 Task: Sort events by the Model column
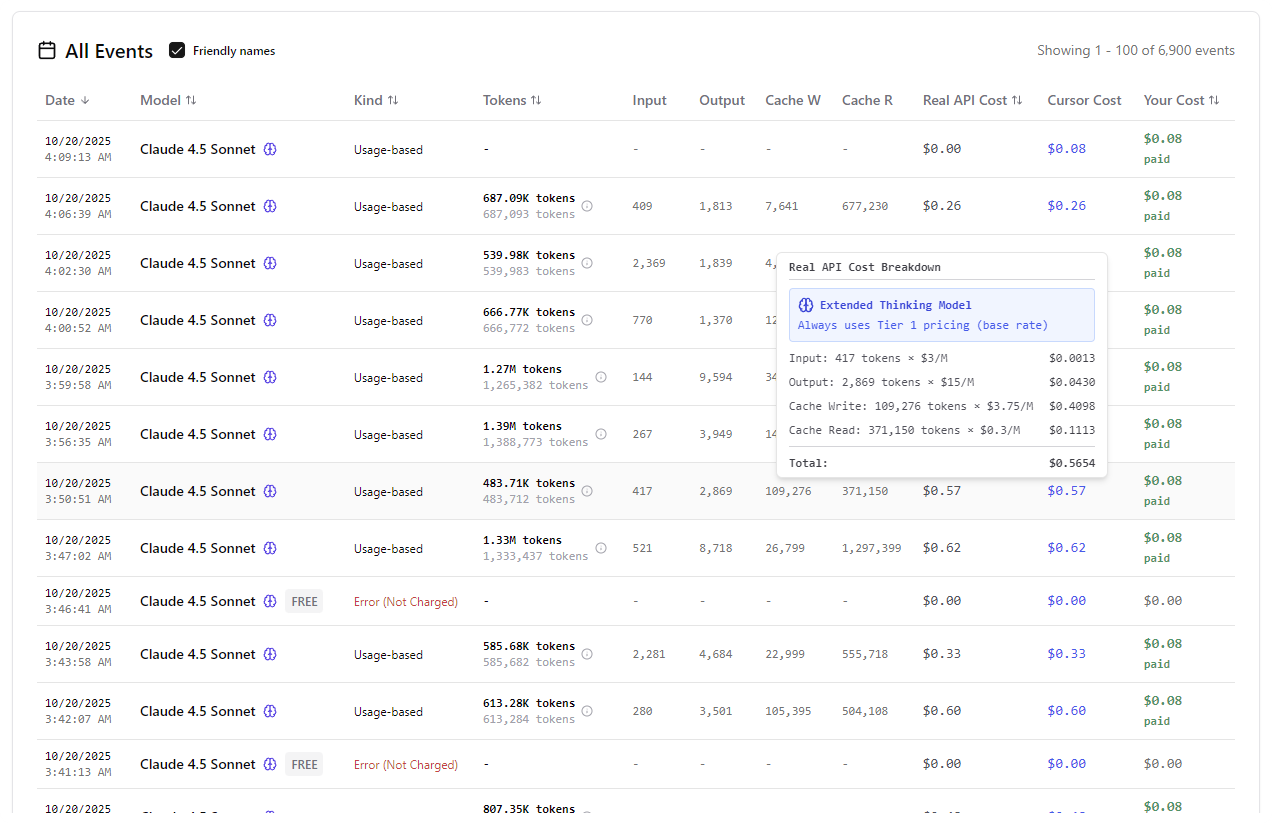tap(168, 100)
